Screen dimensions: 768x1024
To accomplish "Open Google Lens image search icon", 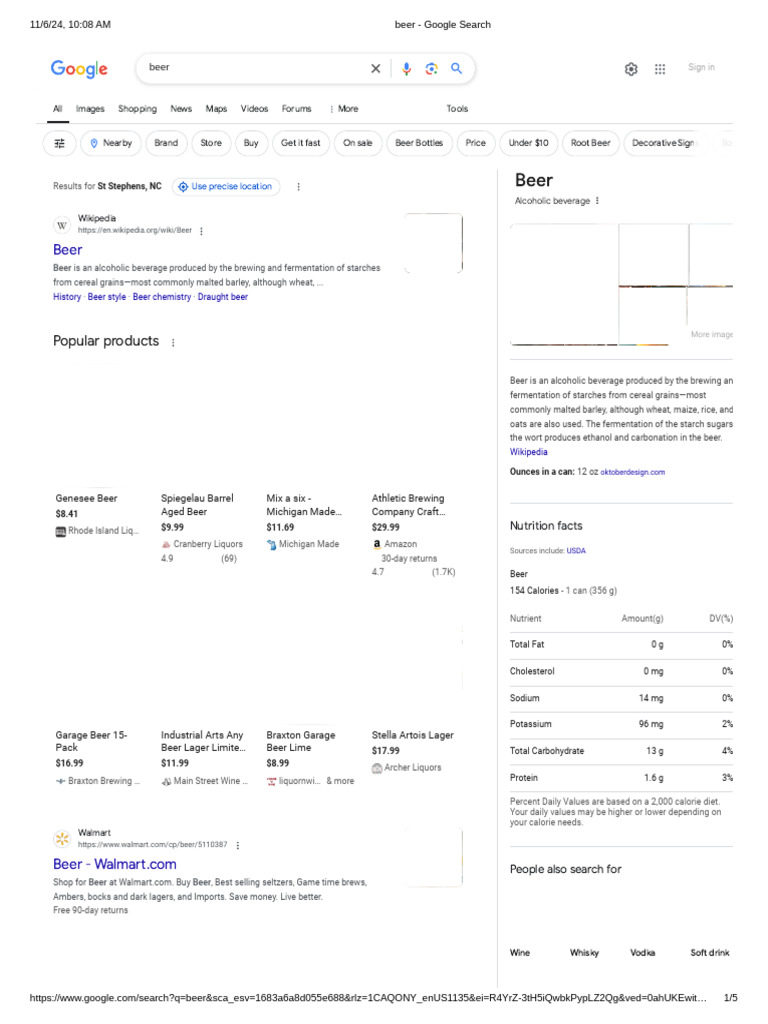I will tap(431, 69).
